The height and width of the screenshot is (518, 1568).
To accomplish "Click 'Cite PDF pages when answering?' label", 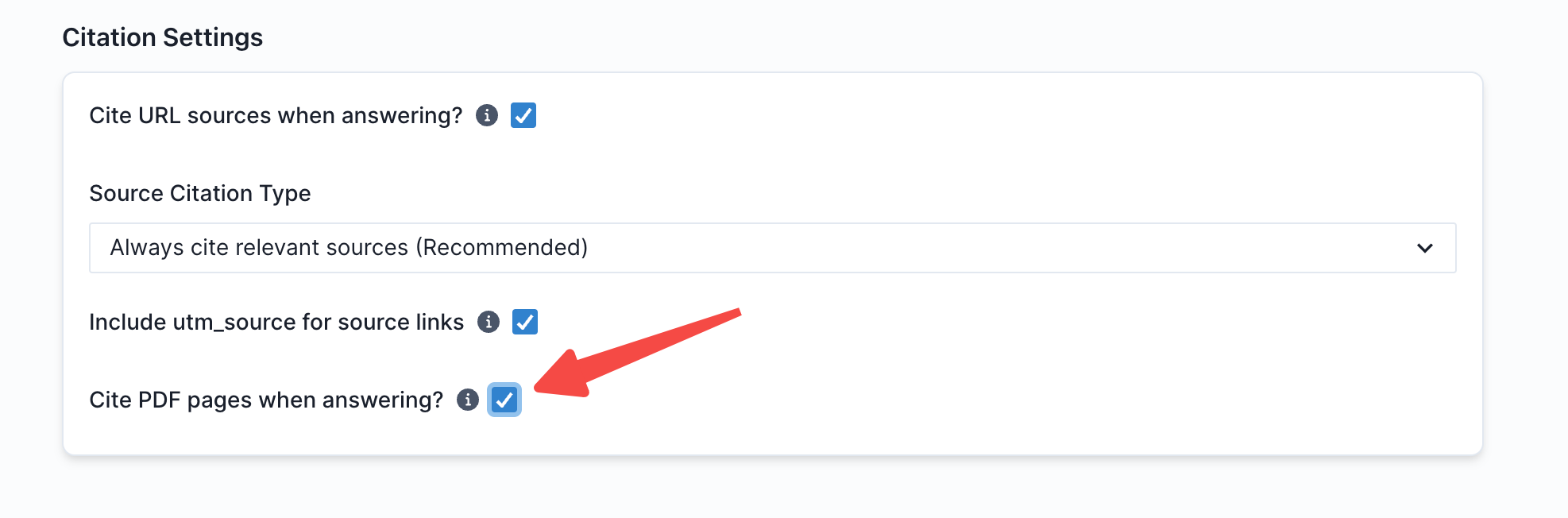I will pyautogui.click(x=266, y=400).
